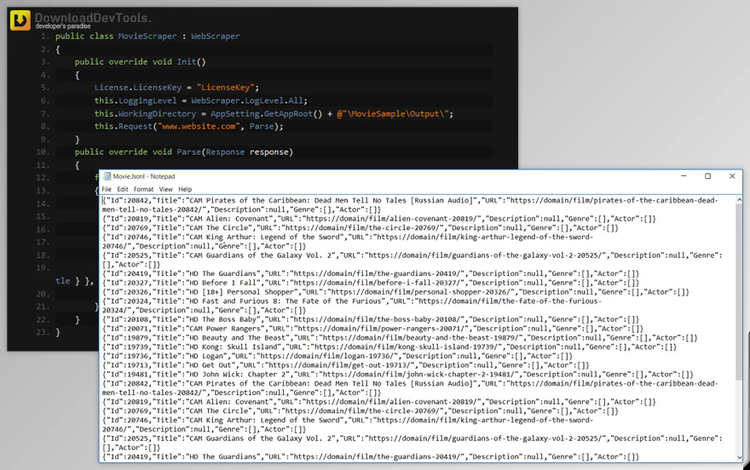This screenshot has height=470, width=750.
Task: Click the logan-19736 URL text
Action: (327, 356)
